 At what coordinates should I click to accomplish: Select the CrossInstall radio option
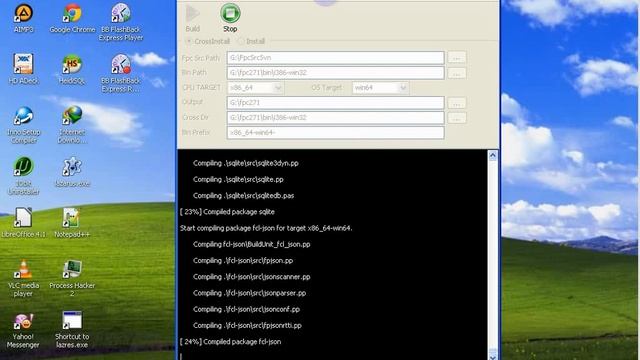(189, 41)
